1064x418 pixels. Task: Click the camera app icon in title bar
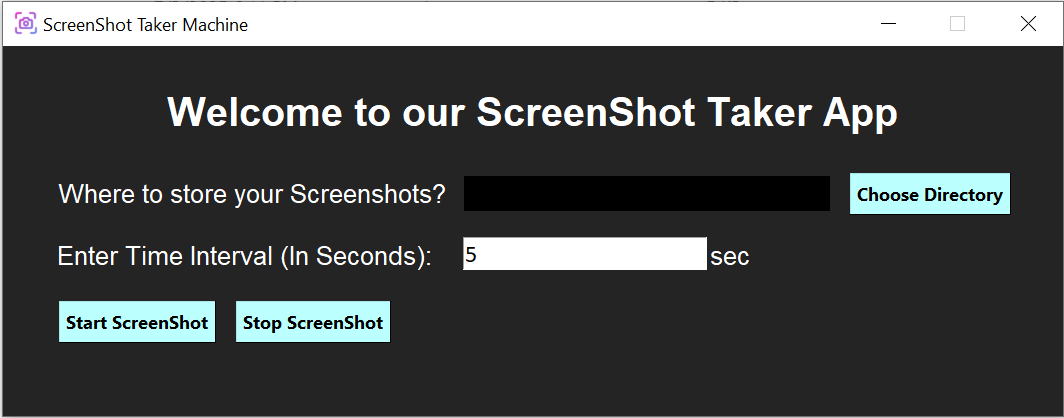point(25,24)
